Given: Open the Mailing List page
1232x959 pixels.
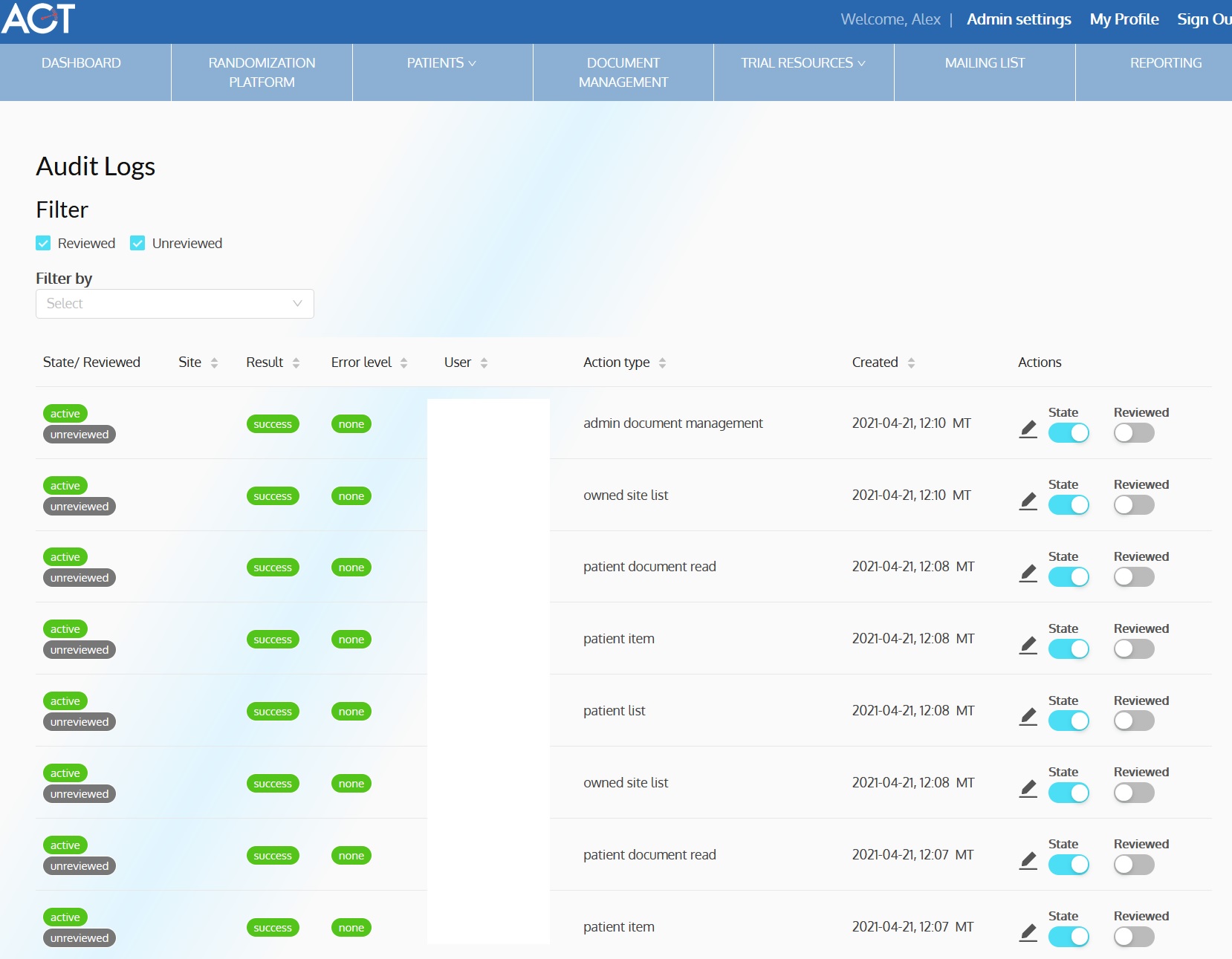Looking at the screenshot, I should coord(984,63).
